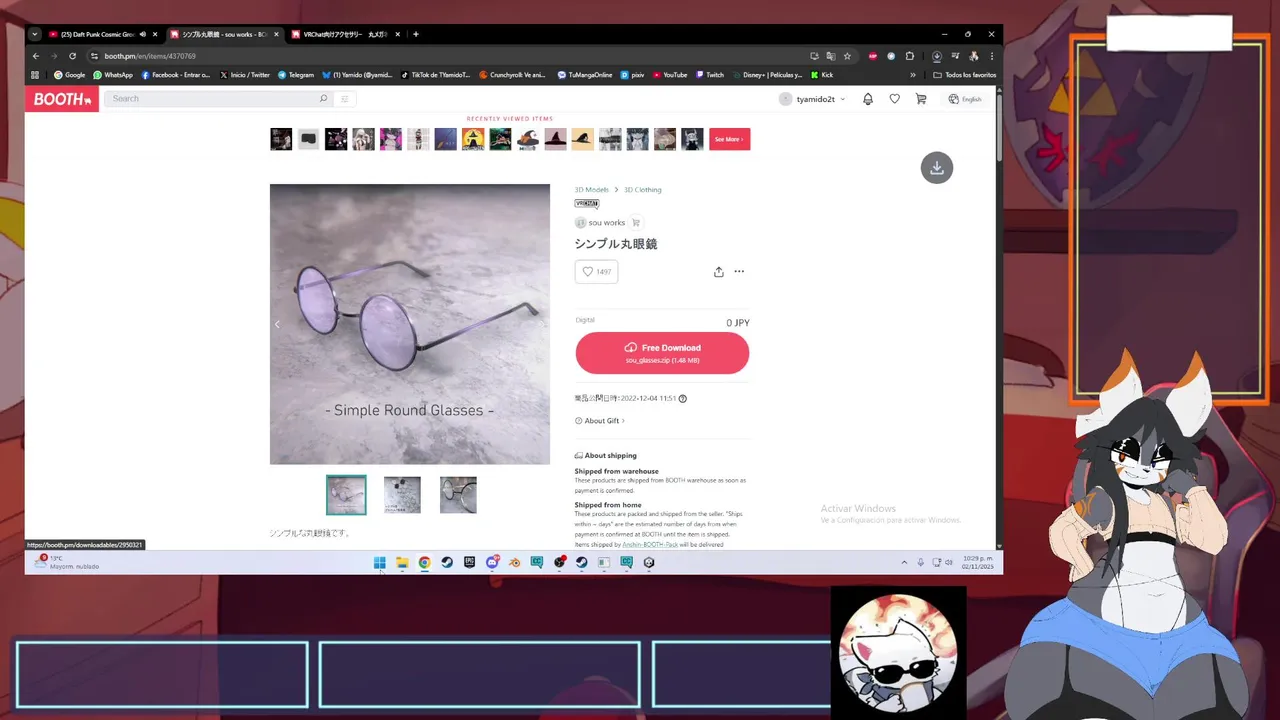The width and height of the screenshot is (1280, 720).
Task: Open the search filter options icon
Action: point(344,99)
